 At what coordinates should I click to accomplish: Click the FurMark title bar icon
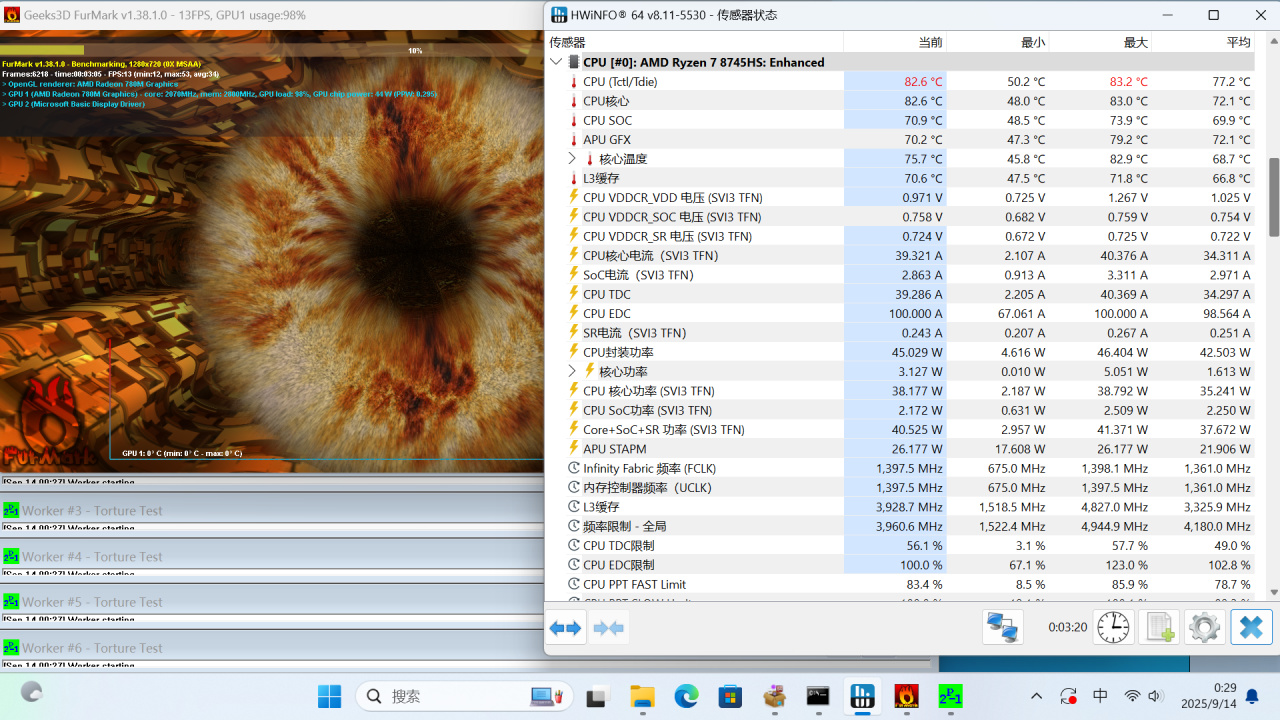click(12, 15)
